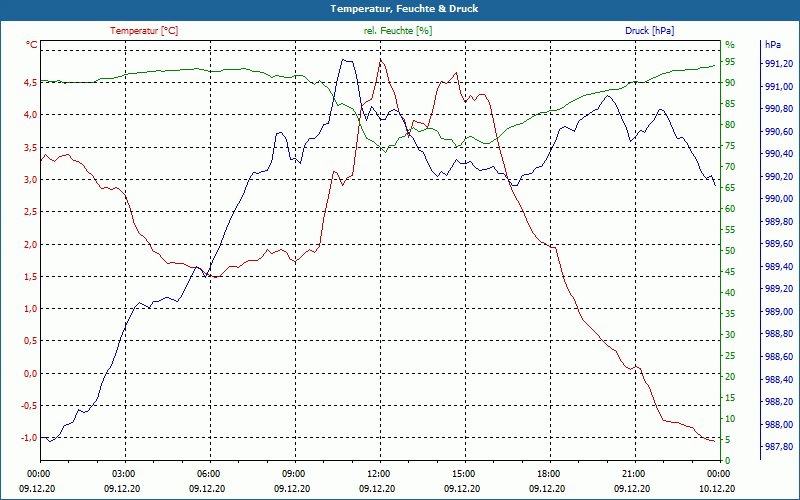Click the "09.12.20" date under 06:00

point(207,488)
